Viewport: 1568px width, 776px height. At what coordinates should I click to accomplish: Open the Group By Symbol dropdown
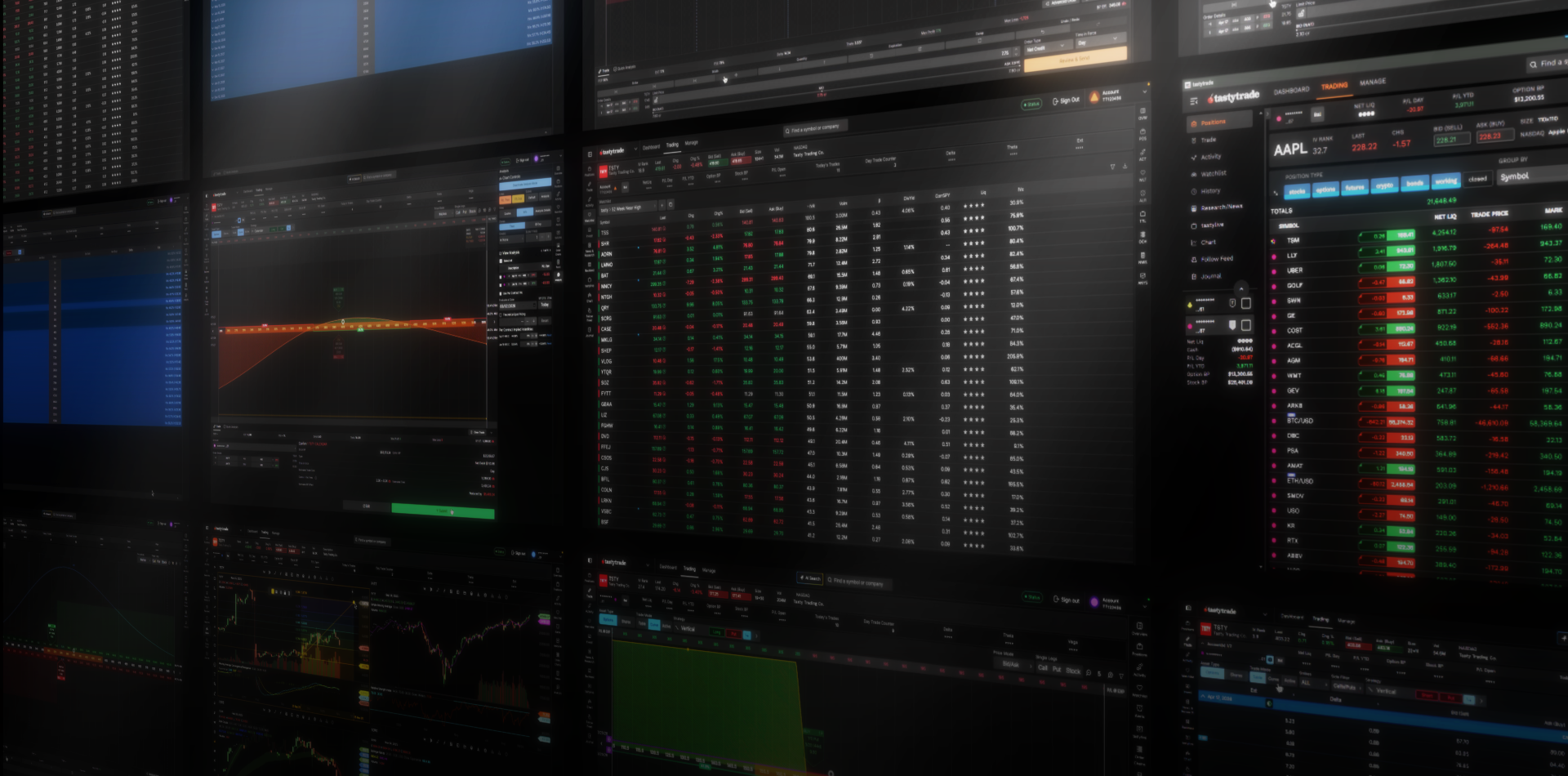(1534, 176)
